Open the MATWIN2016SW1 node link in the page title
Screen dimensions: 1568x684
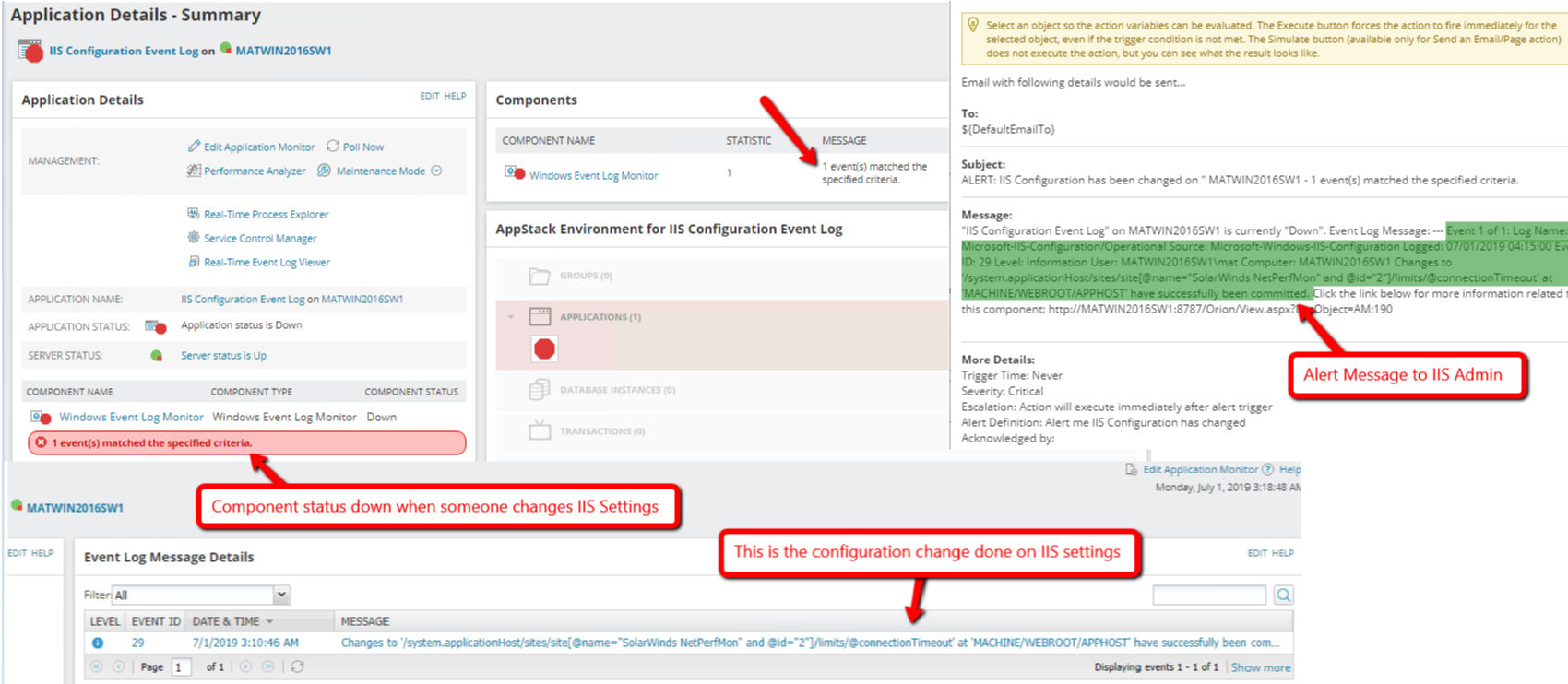click(283, 51)
